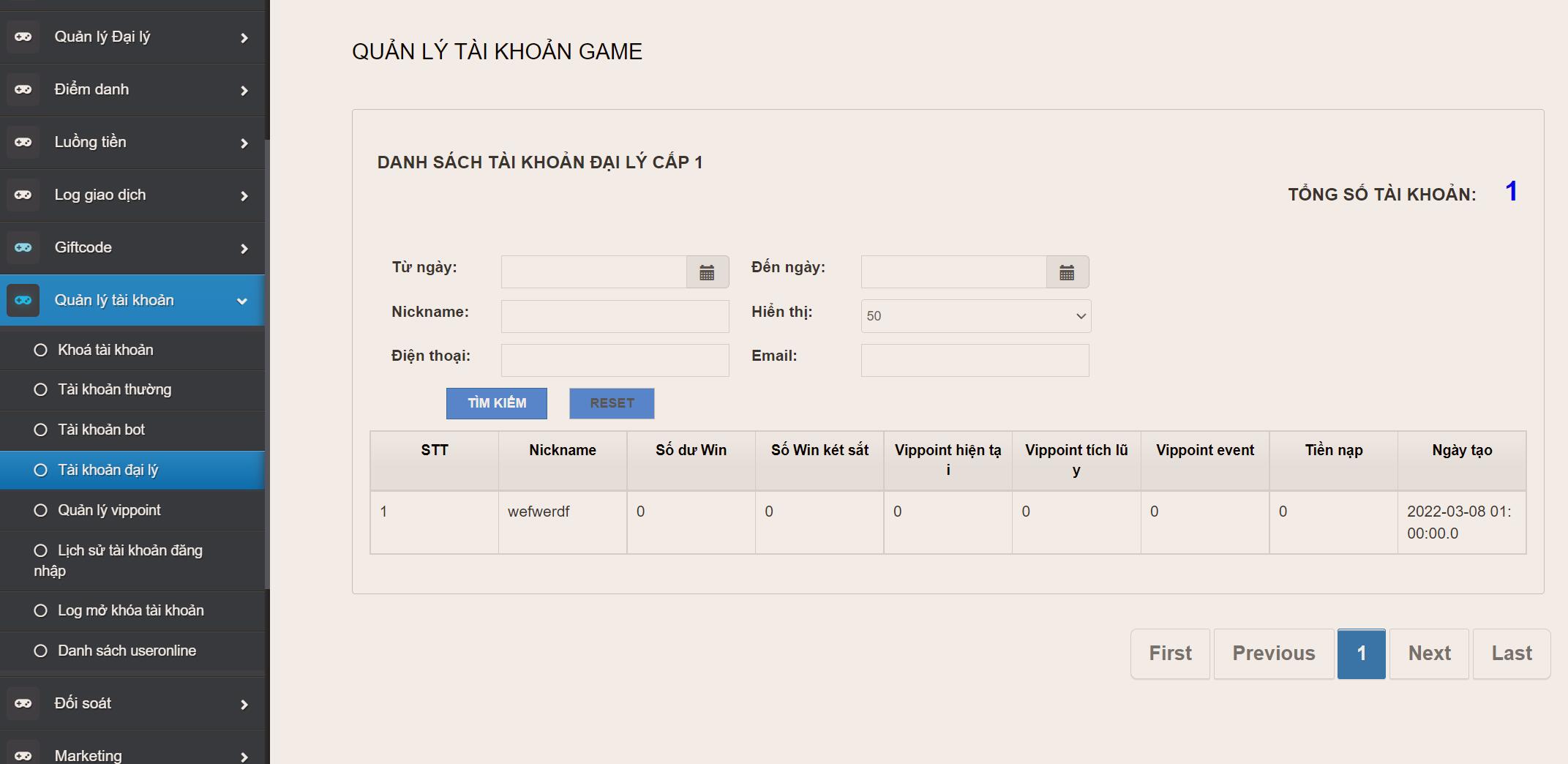Open Log mở khóa tài khoản item
Screen dimensions: 1568x764
[x=132, y=610]
